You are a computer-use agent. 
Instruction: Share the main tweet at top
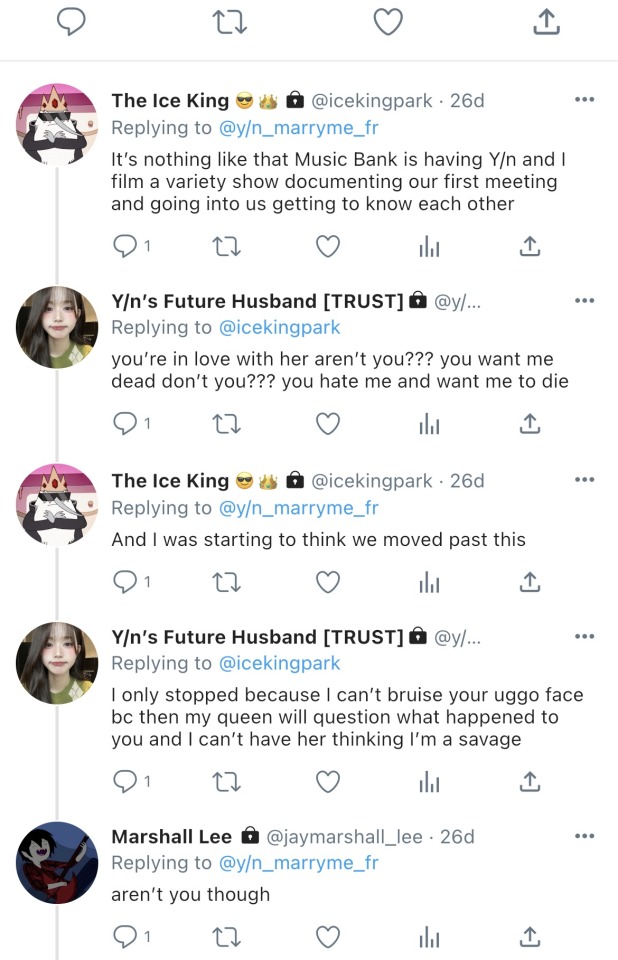point(545,22)
